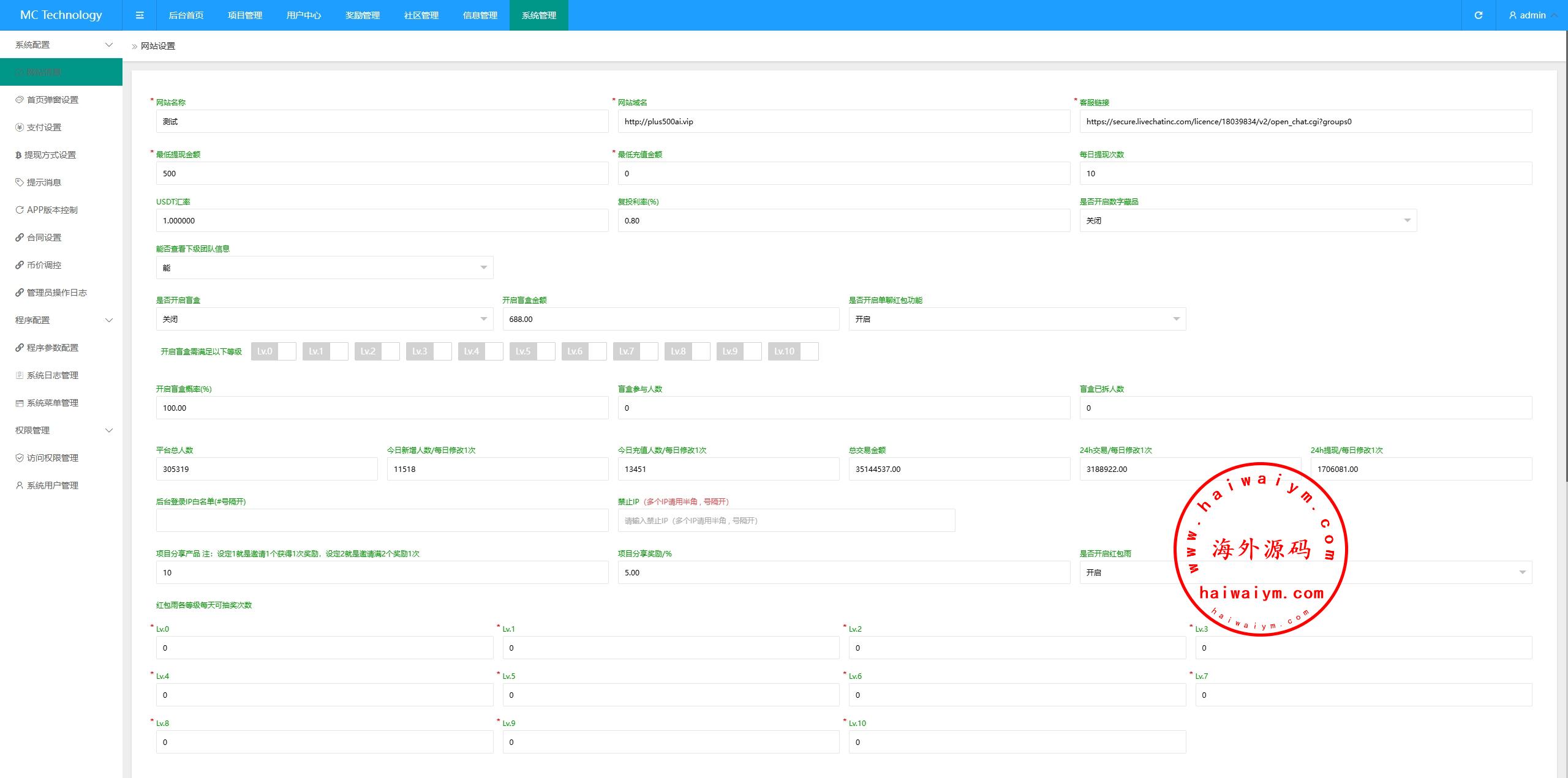Open the admin account menu

[x=1531, y=15]
